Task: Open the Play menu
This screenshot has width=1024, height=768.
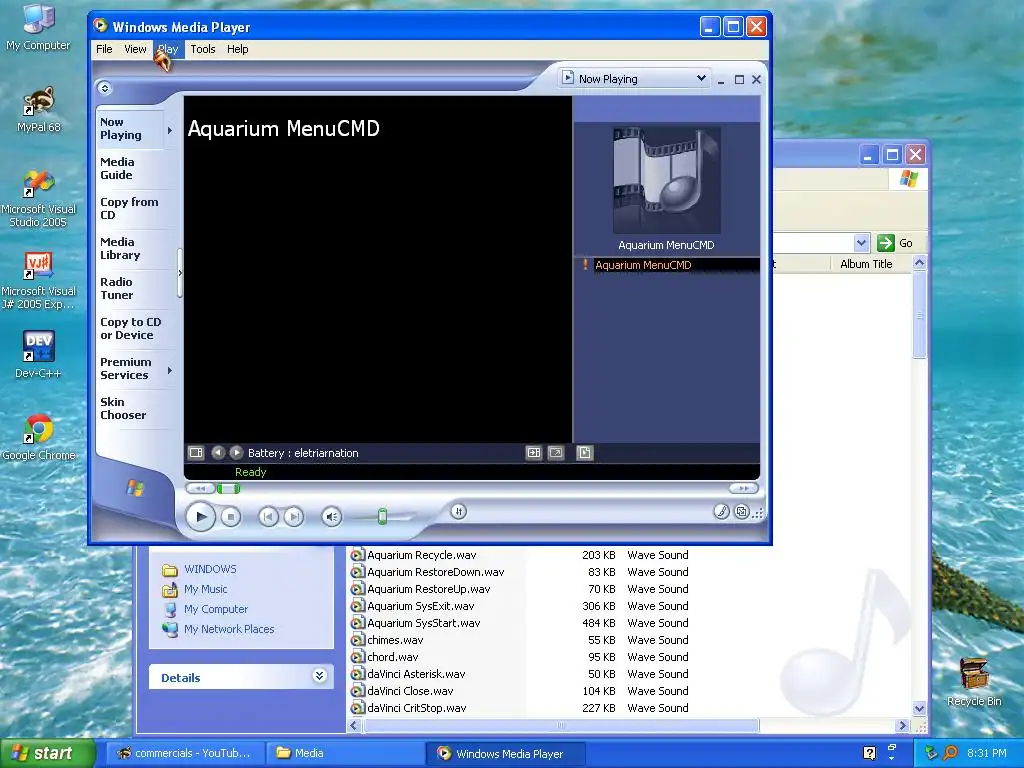Action: pyautogui.click(x=168, y=49)
